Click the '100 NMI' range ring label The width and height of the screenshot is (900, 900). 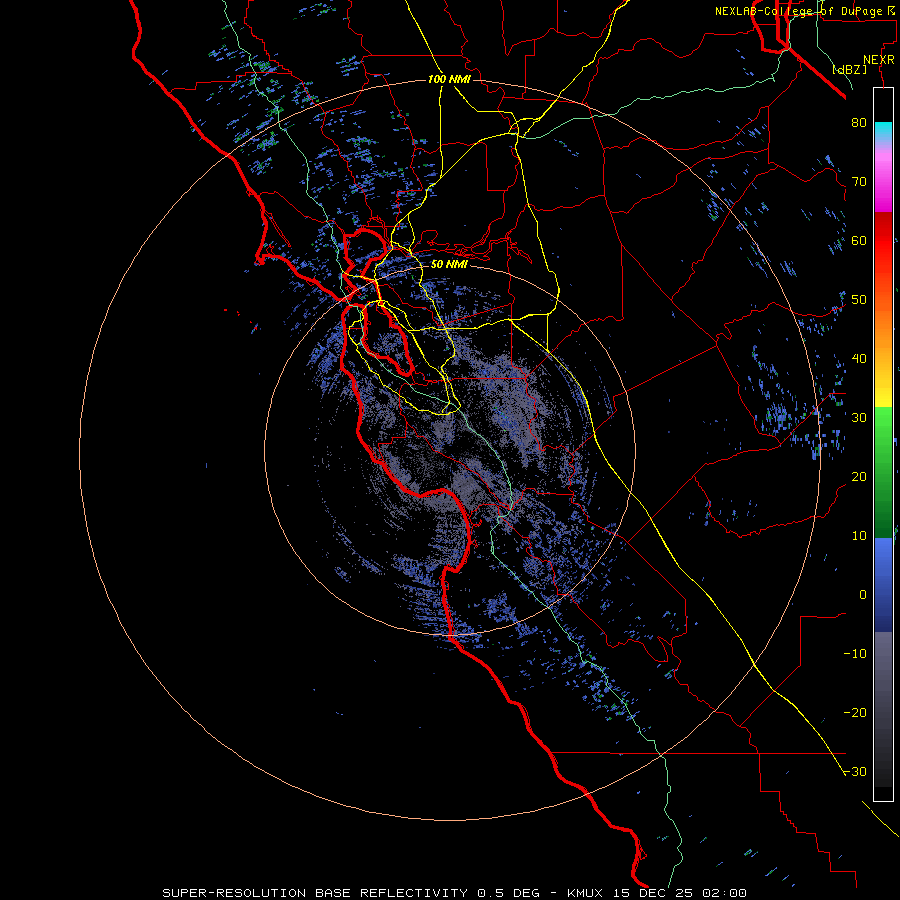pyautogui.click(x=449, y=79)
